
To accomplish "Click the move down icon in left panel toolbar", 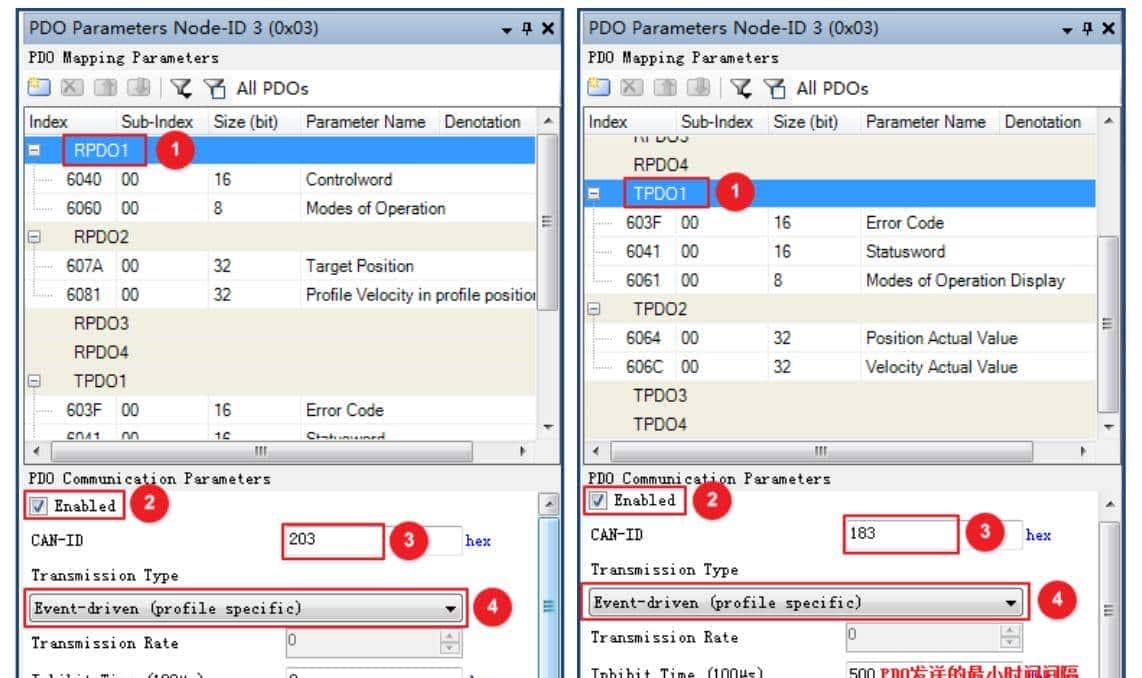I will pos(138,87).
